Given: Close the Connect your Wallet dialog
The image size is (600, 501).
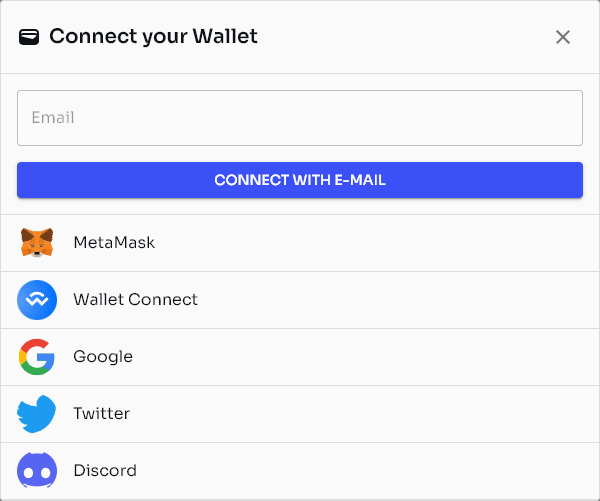Looking at the screenshot, I should click(x=563, y=37).
